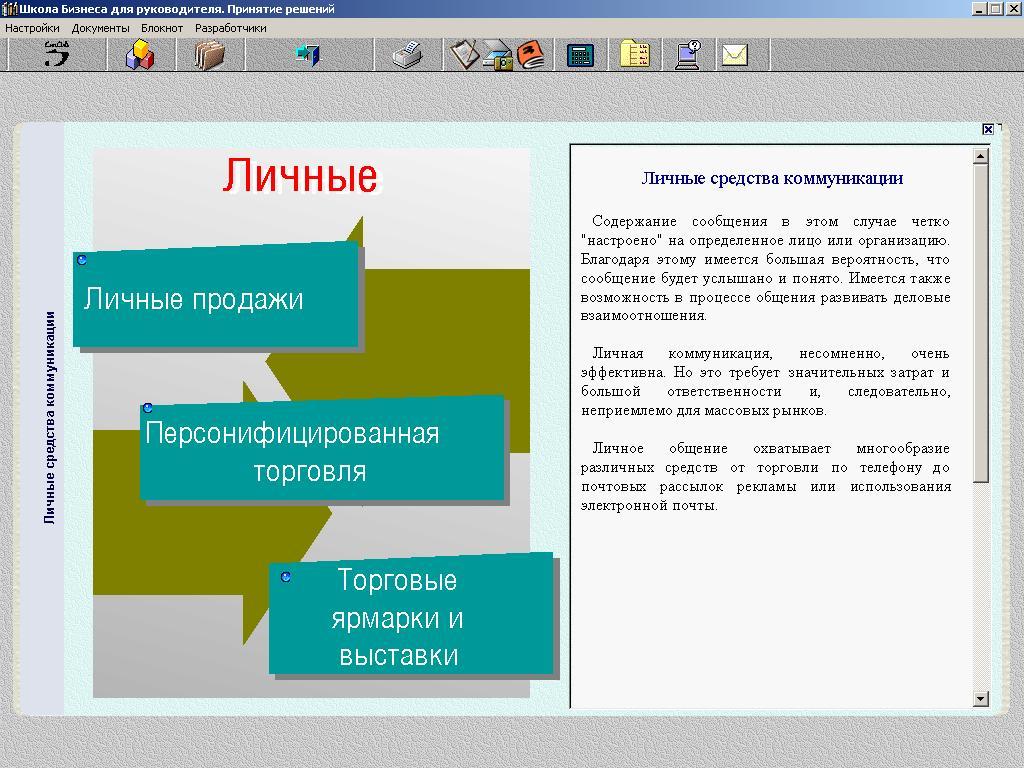Open the clipboard notes icon

click(x=464, y=55)
